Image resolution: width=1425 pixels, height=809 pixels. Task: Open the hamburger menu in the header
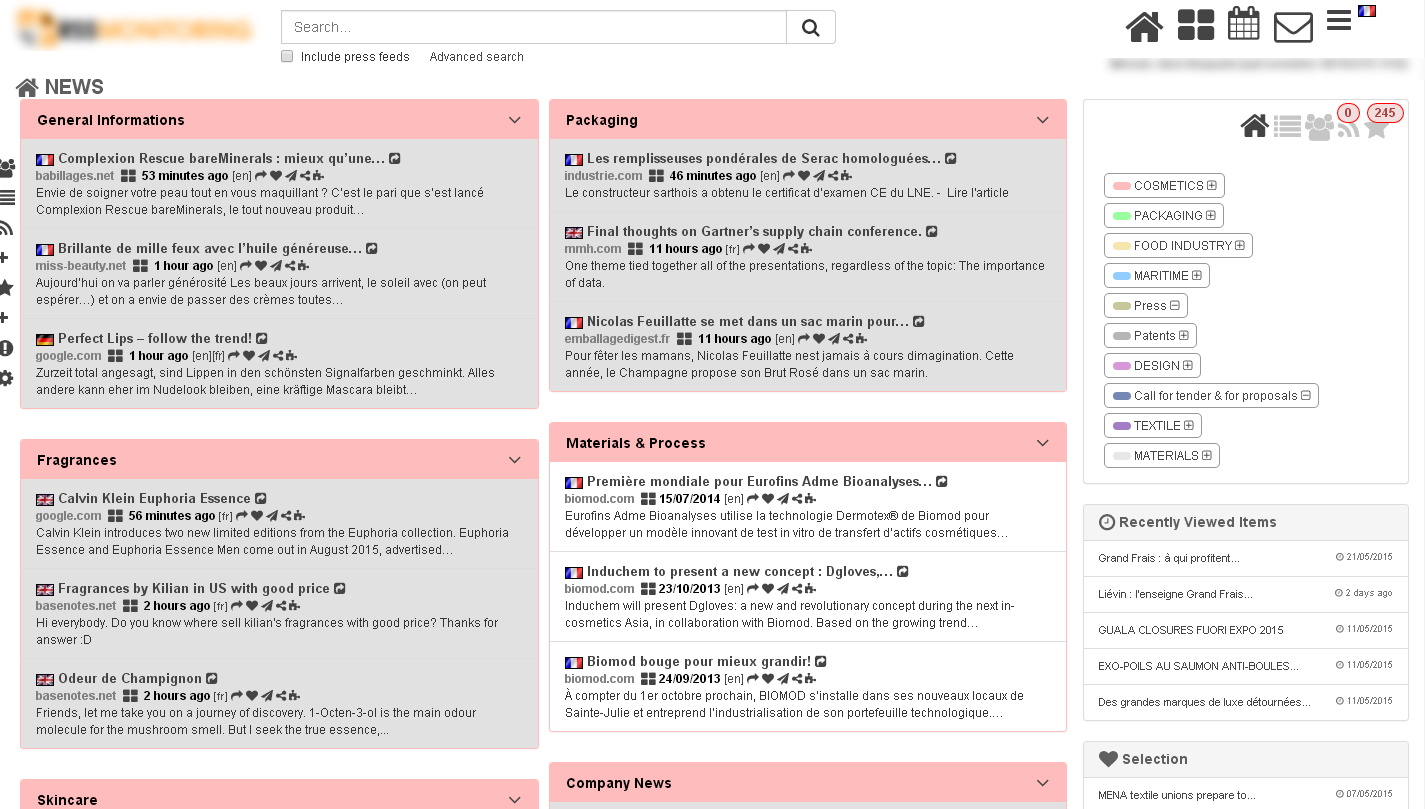tap(1339, 20)
